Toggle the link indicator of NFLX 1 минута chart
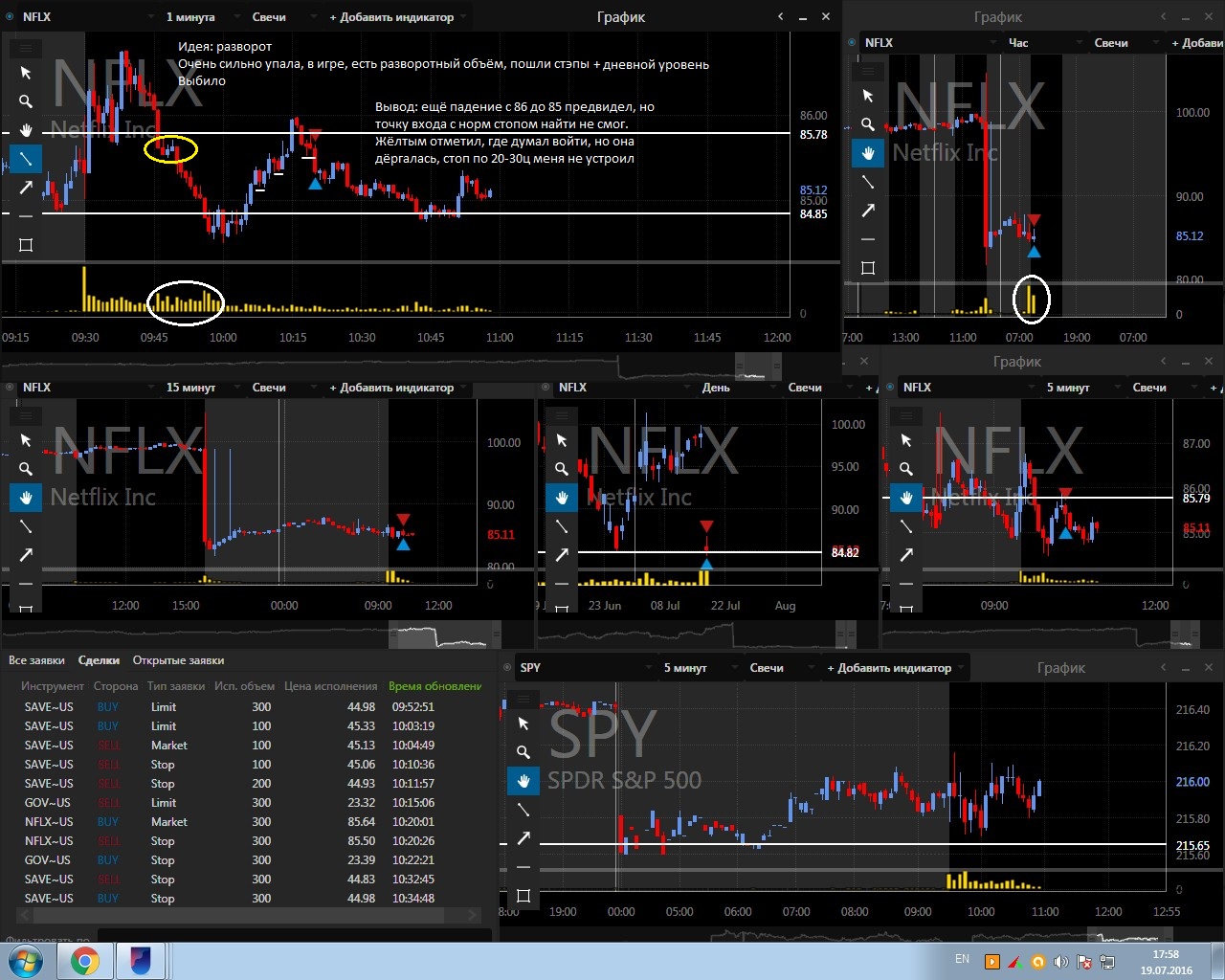 click(x=11, y=17)
